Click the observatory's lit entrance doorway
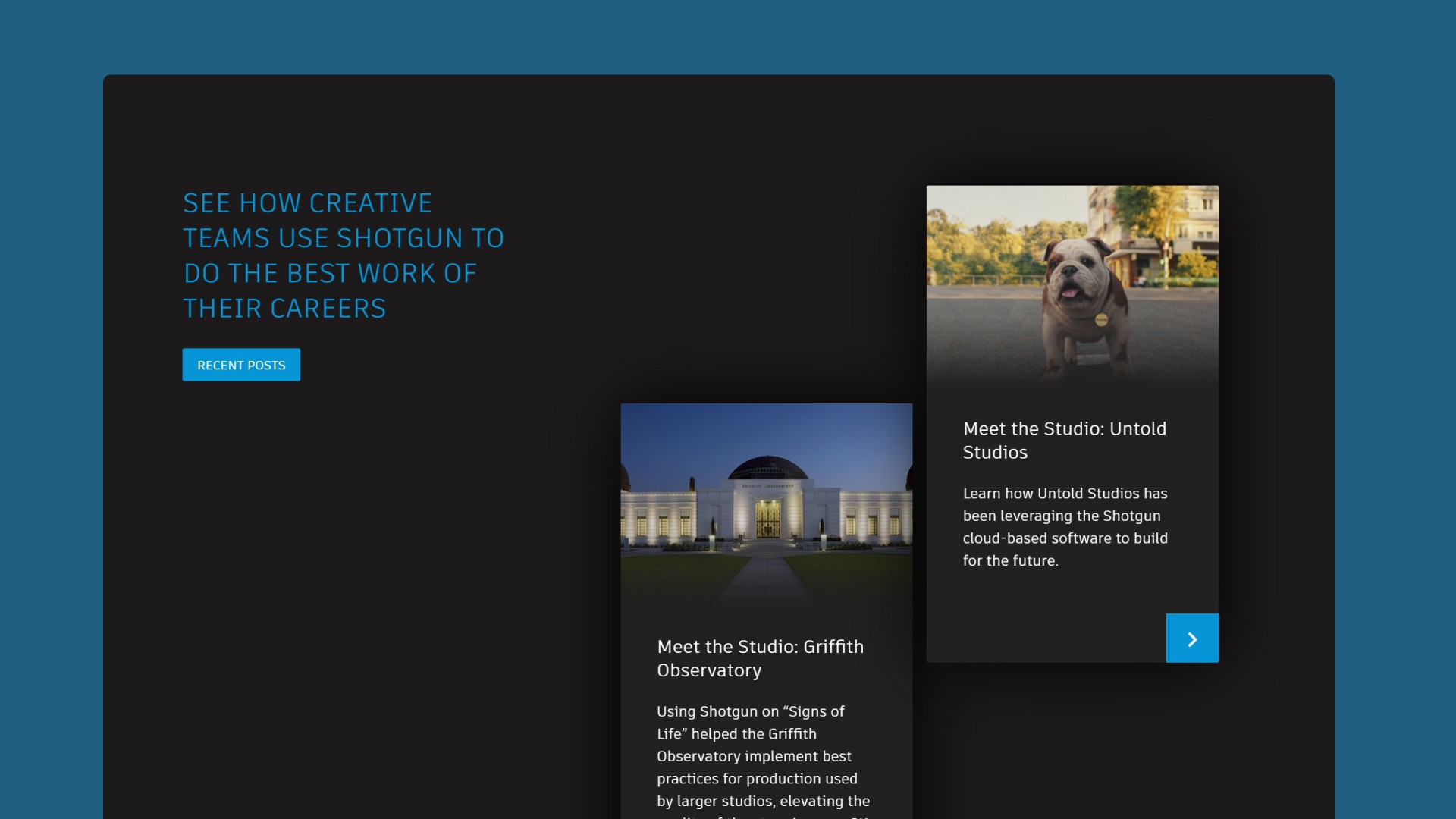Image resolution: width=1456 pixels, height=819 pixels. (x=767, y=519)
